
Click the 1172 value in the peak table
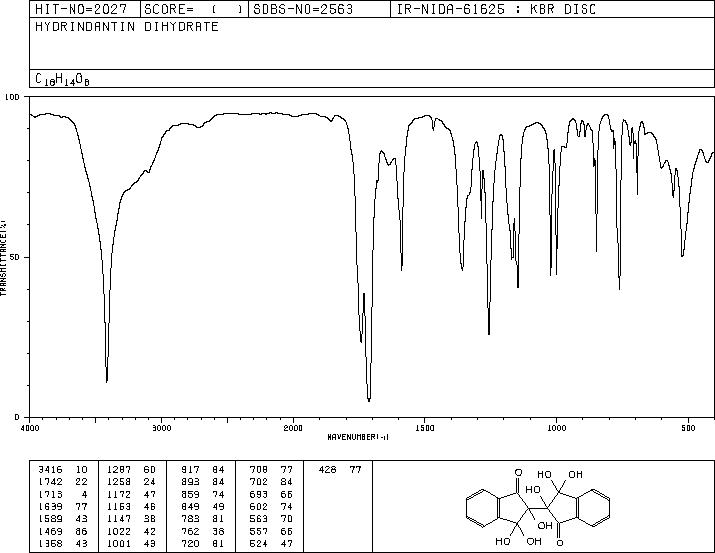pos(119,494)
